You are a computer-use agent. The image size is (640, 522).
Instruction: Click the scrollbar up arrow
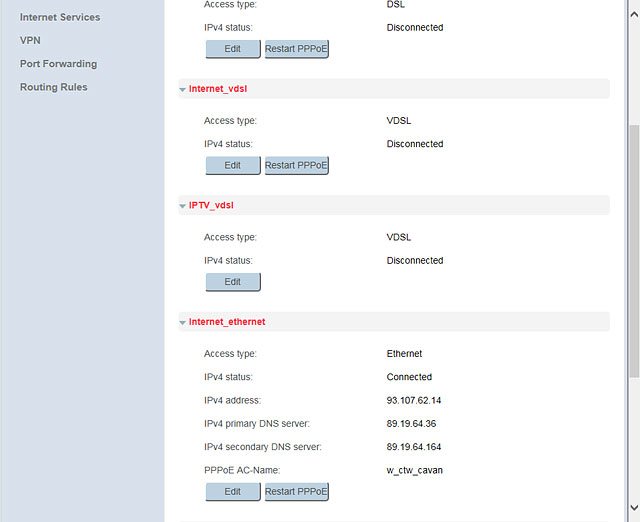[634, 15]
